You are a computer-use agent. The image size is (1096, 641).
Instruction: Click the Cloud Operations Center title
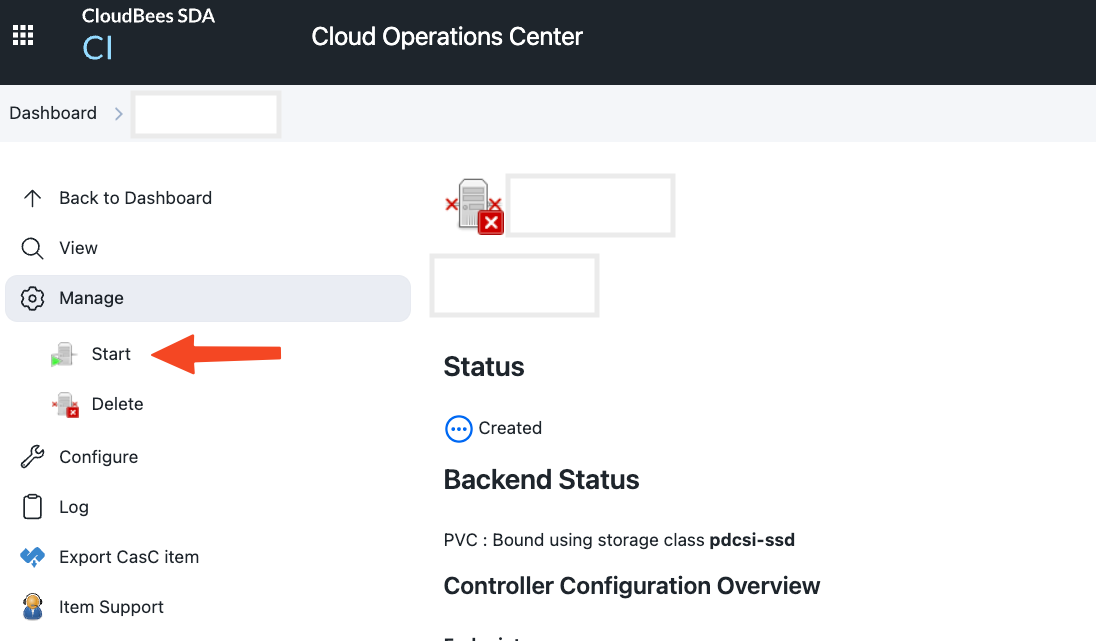[x=447, y=36]
